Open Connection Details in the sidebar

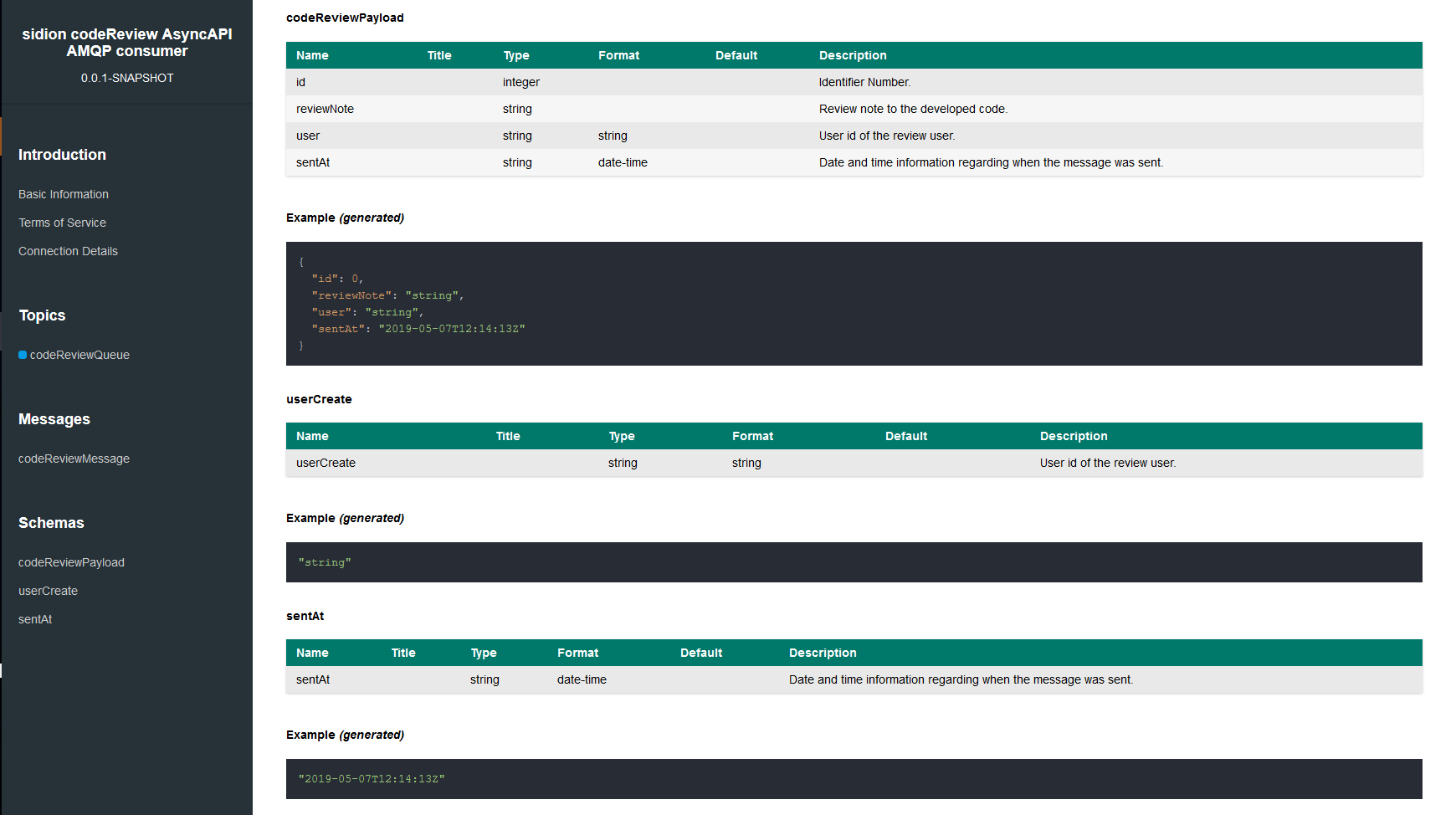(x=68, y=251)
